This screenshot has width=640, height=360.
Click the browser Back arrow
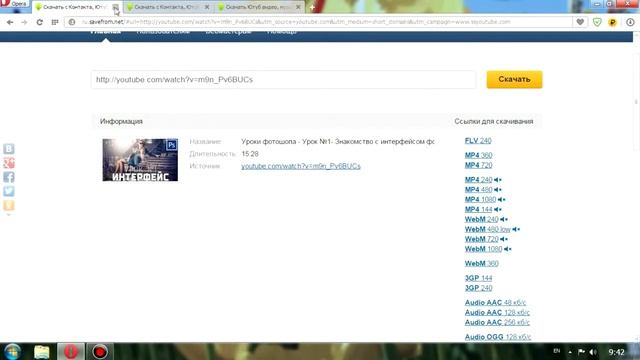10,22
